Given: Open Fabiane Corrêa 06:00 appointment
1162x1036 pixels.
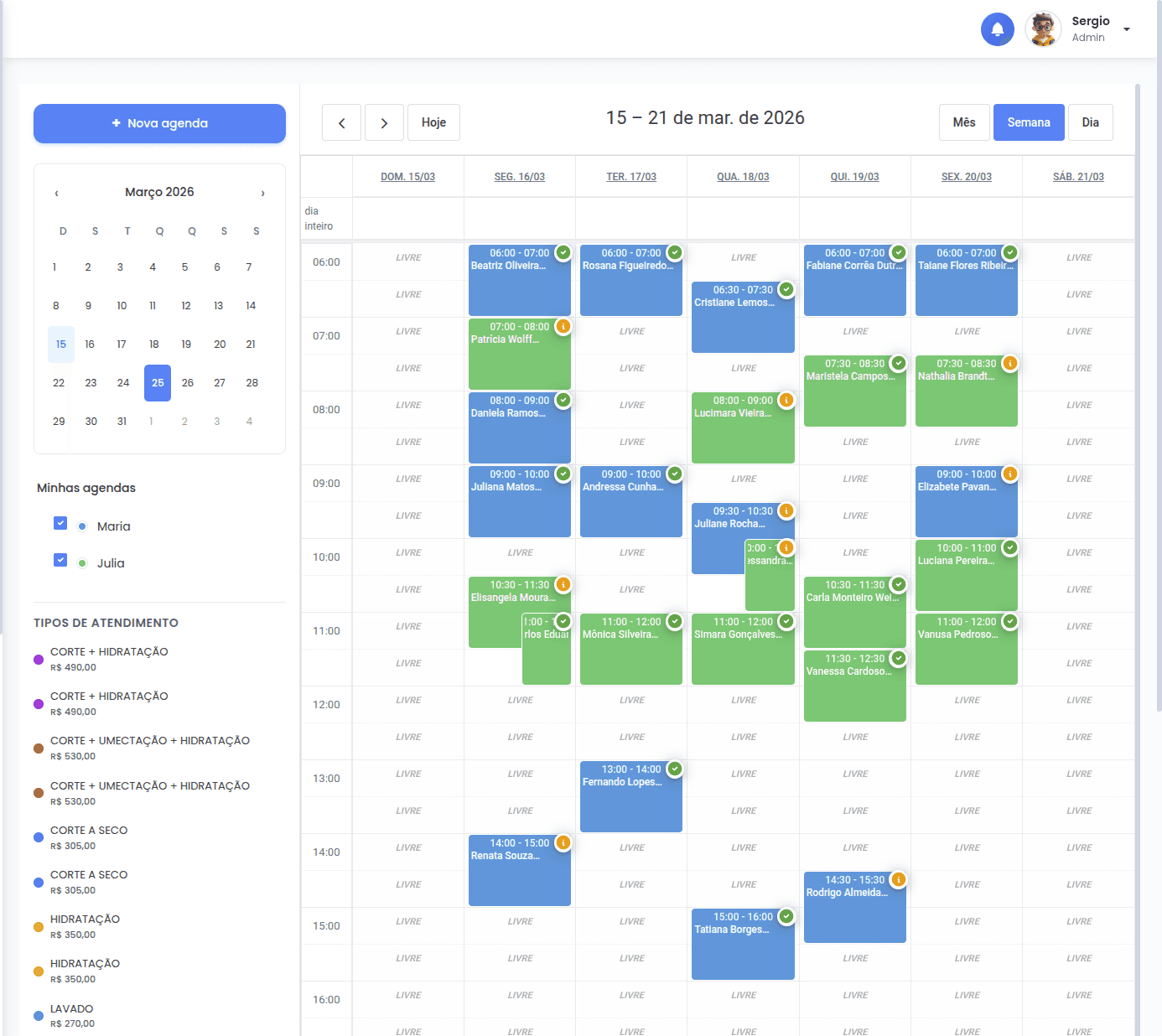Looking at the screenshot, I should click(855, 280).
